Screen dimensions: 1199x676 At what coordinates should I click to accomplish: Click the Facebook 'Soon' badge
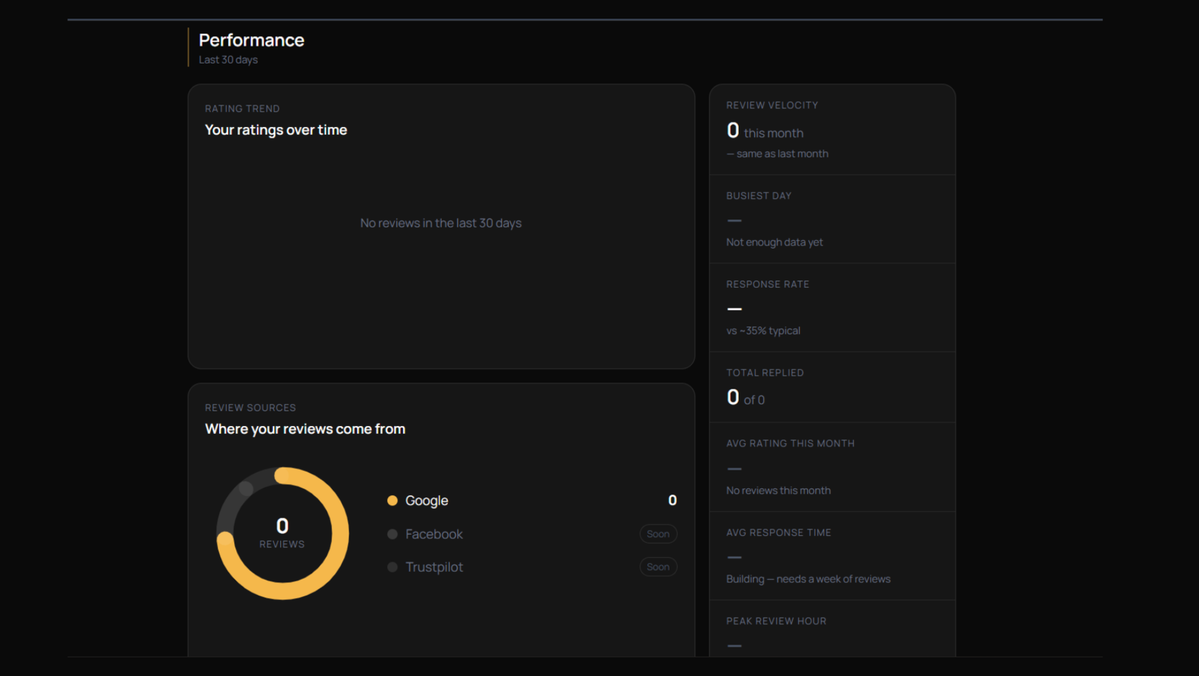click(658, 534)
